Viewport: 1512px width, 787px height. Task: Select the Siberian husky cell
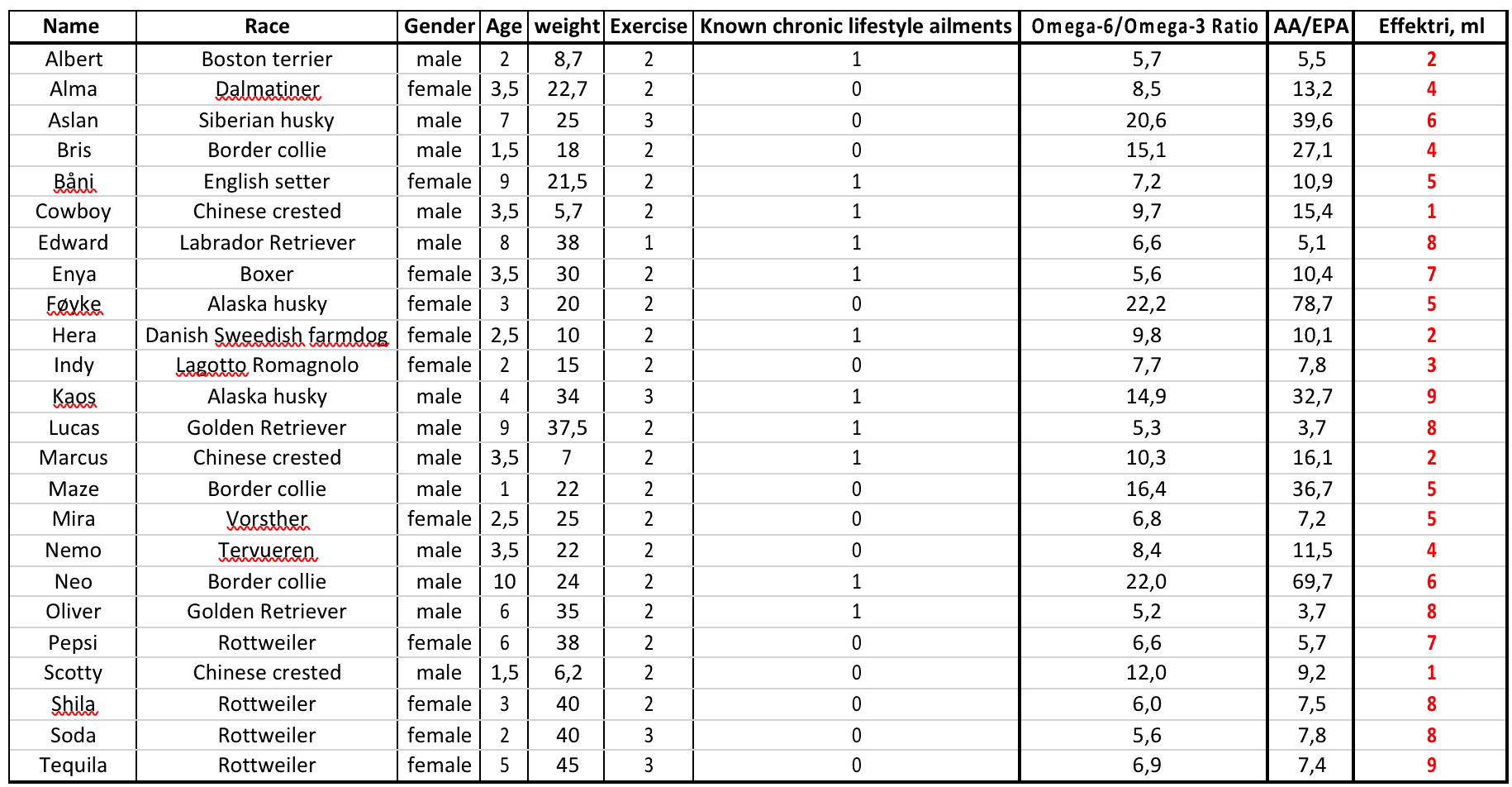(267, 121)
